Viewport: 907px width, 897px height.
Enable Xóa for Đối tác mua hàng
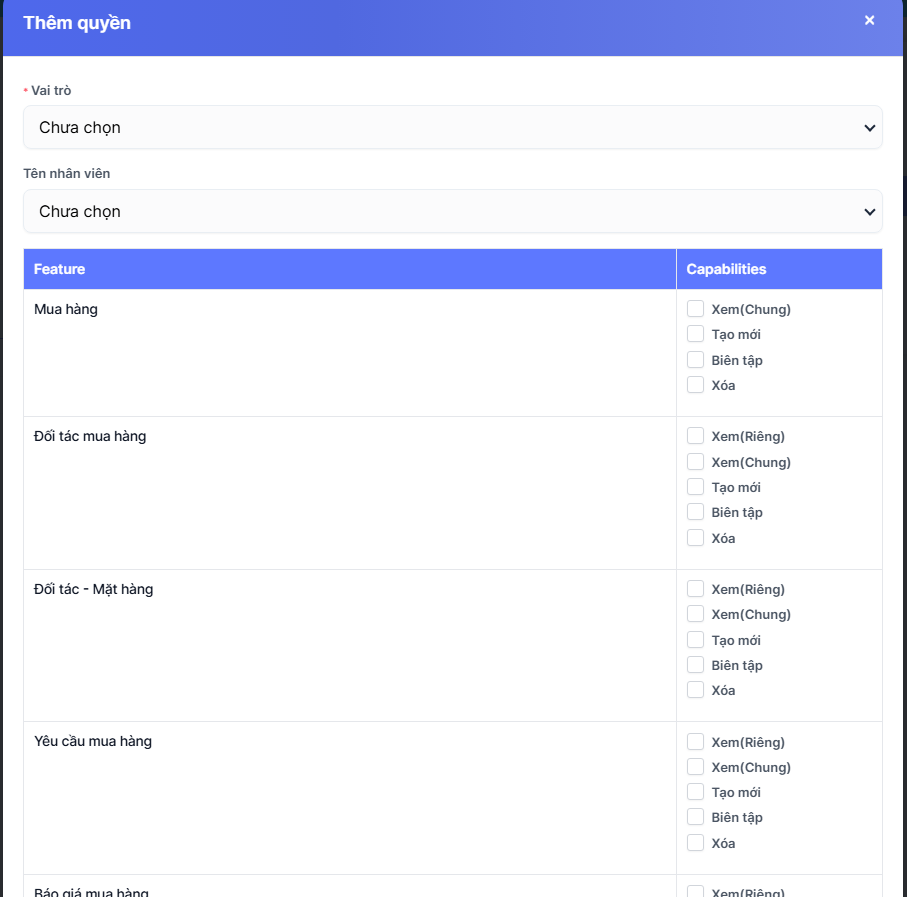point(696,538)
